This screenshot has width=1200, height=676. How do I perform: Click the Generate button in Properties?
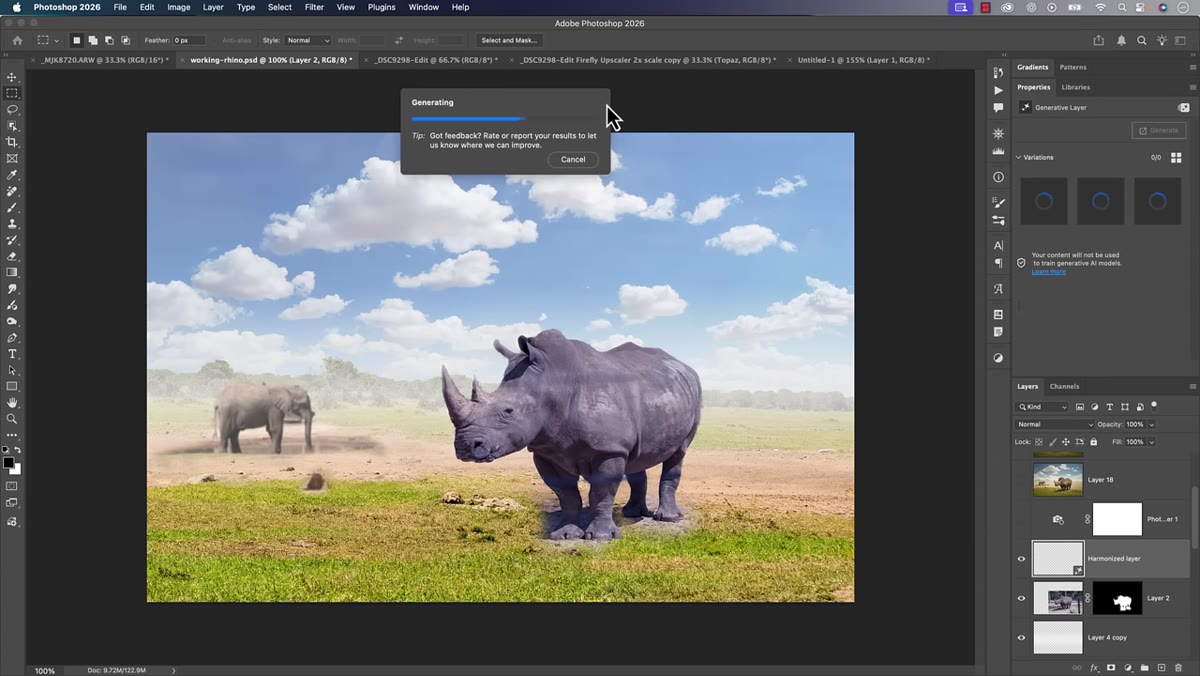pos(1159,130)
